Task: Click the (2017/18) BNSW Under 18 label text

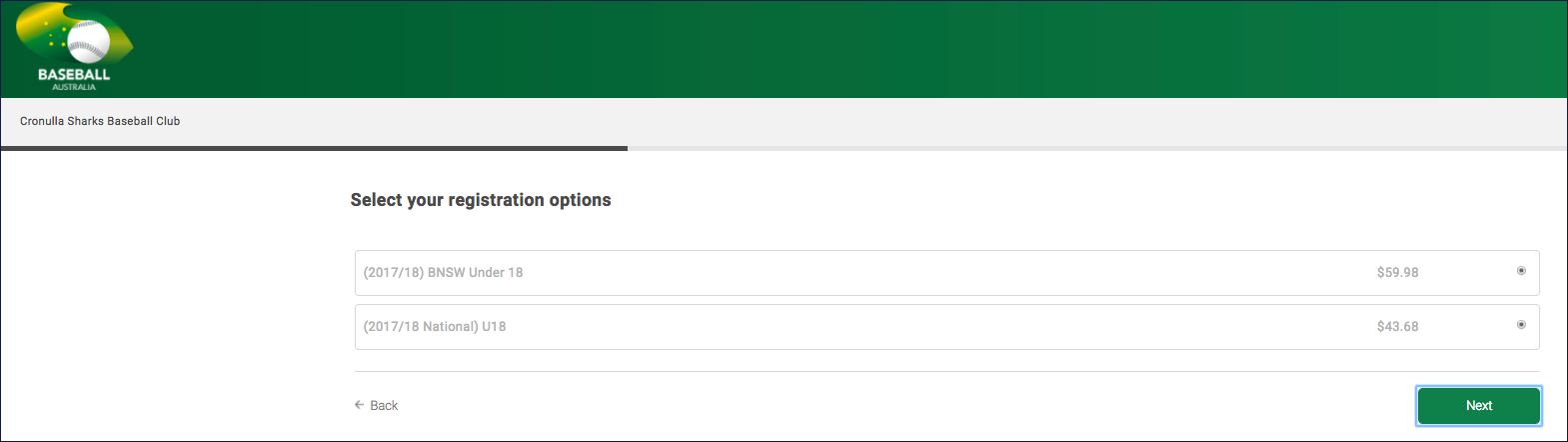Action: click(443, 272)
